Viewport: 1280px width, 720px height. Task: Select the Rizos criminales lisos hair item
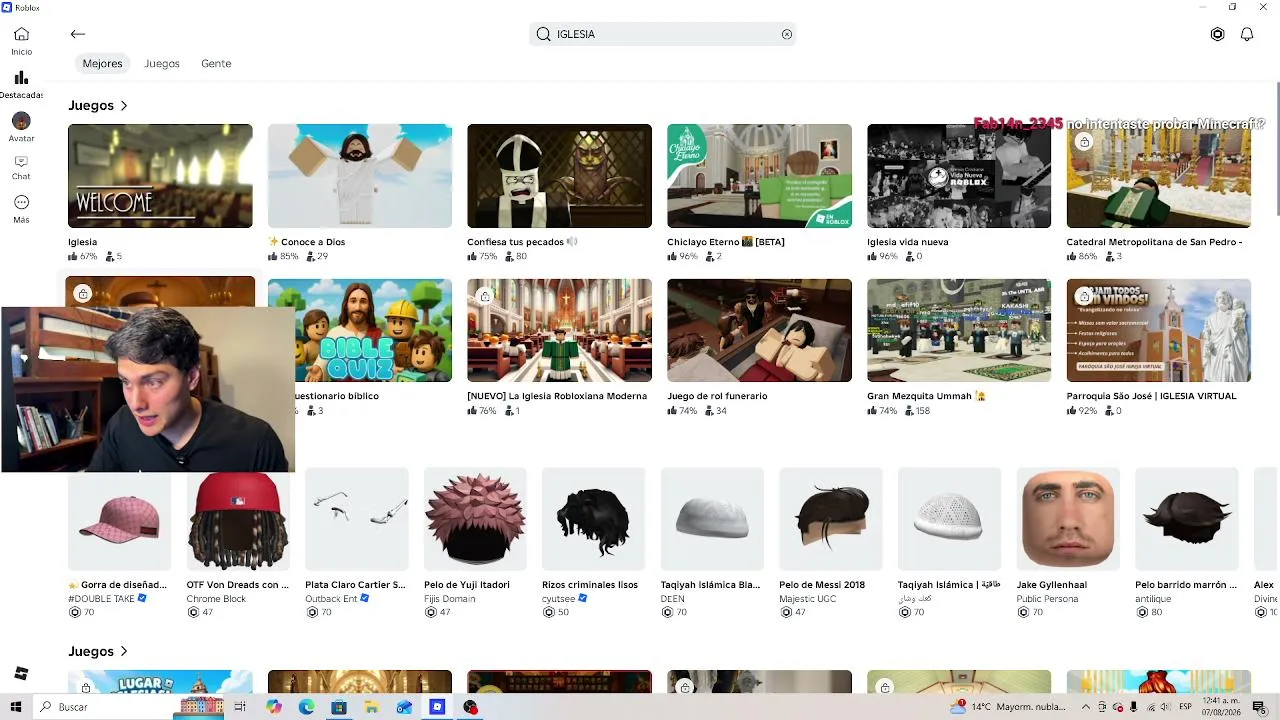point(594,519)
